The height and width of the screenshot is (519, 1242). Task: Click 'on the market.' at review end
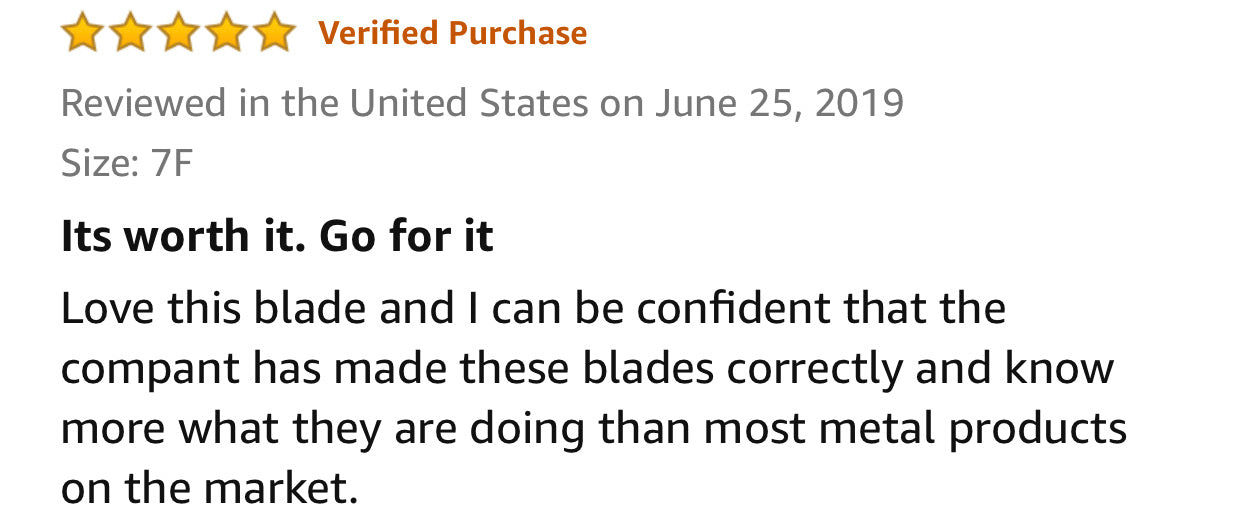point(209,489)
